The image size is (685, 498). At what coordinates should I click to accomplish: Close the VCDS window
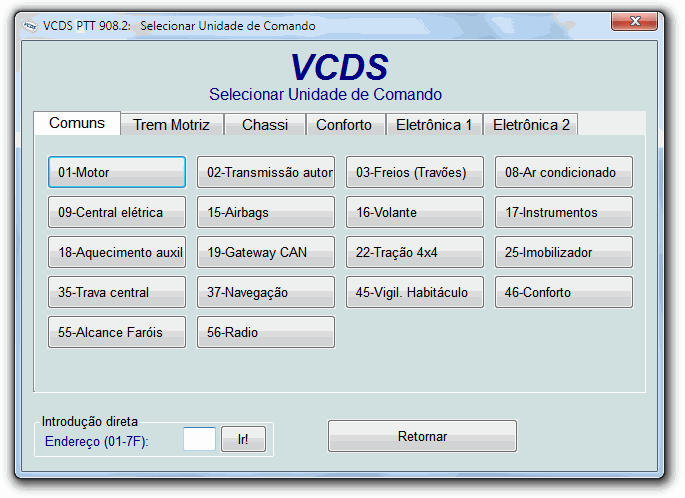[635, 21]
